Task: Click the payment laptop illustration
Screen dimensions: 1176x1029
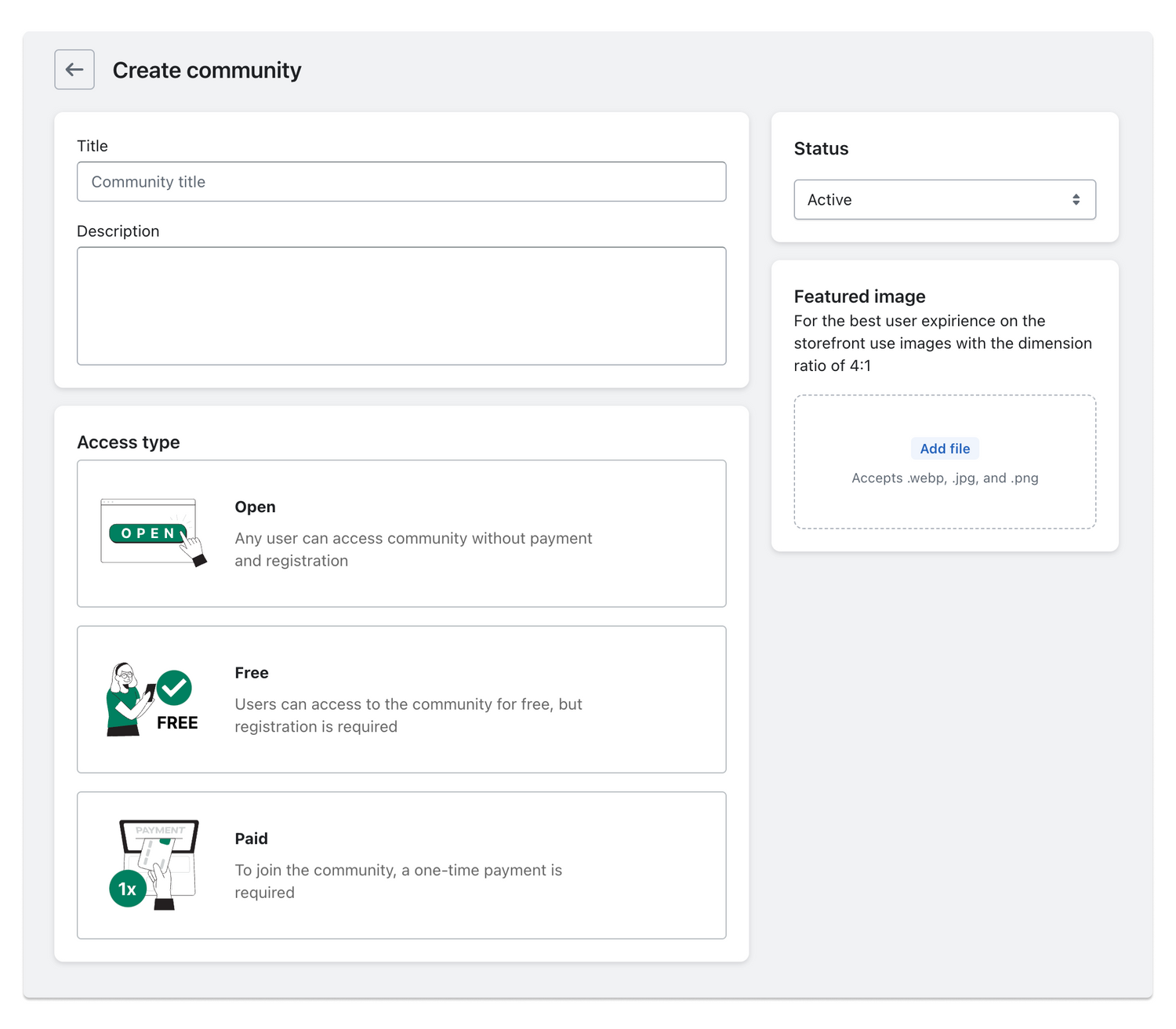Action: [154, 864]
